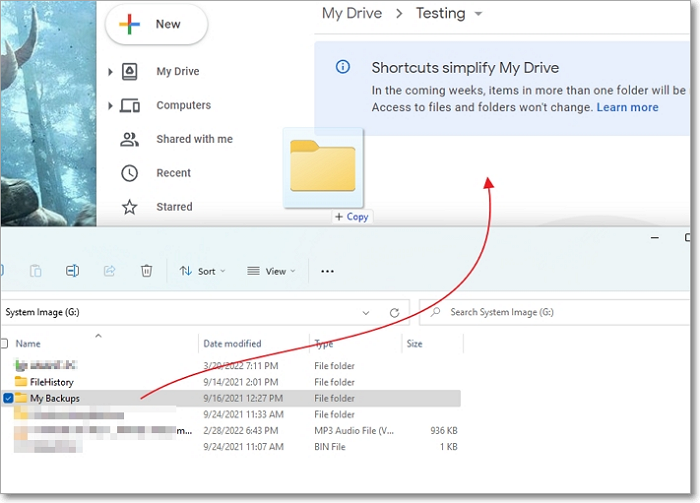The height and width of the screenshot is (503, 700).
Task: Click the Delete trash icon in toolbar
Action: [x=146, y=271]
